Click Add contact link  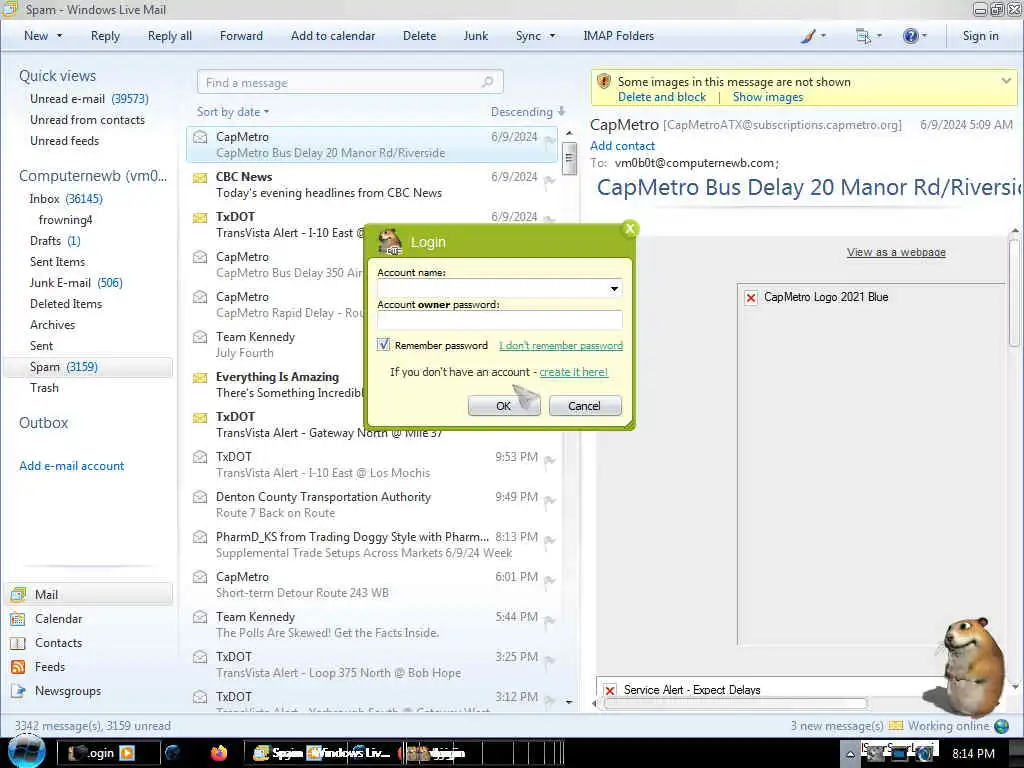click(622, 146)
